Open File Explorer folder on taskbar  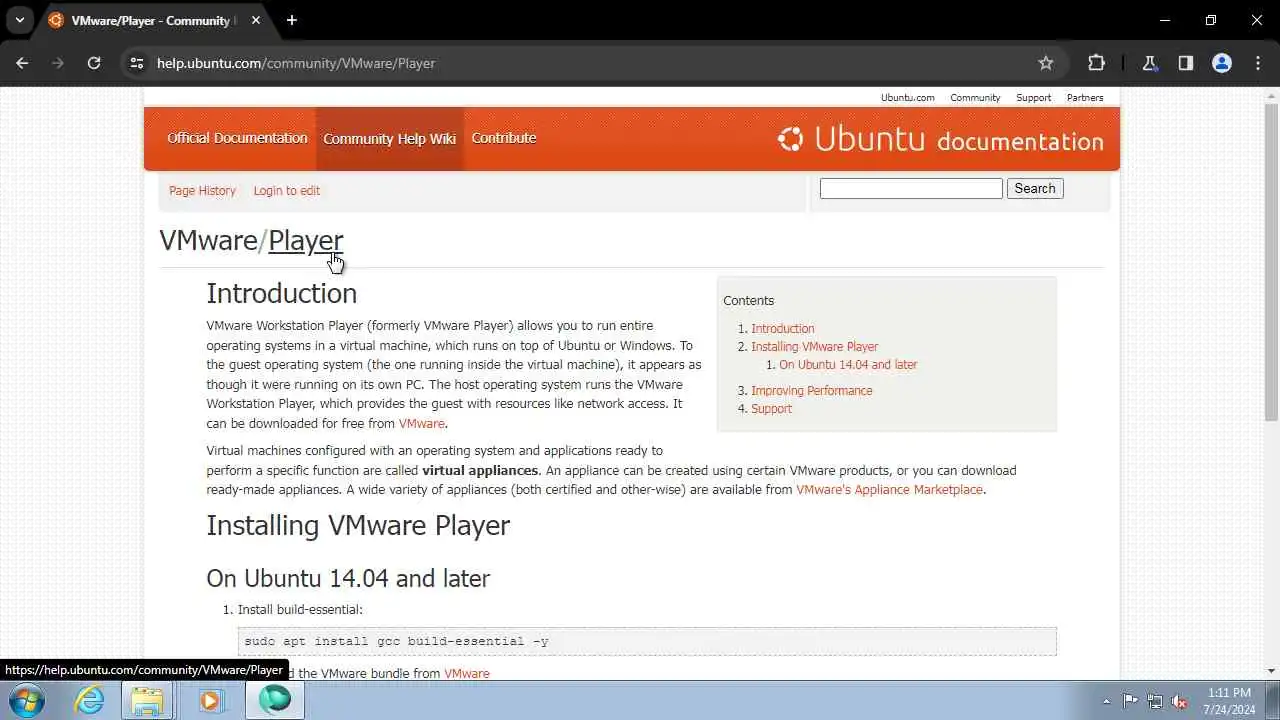147,700
